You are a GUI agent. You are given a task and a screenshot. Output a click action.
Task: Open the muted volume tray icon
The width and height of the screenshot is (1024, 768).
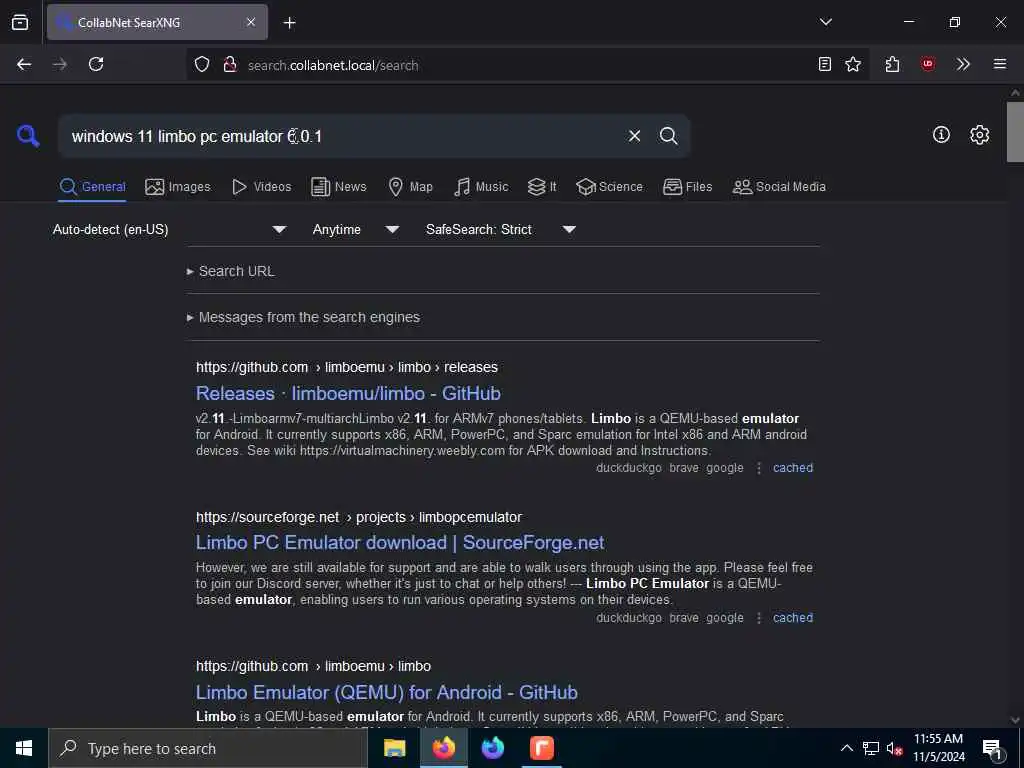894,748
